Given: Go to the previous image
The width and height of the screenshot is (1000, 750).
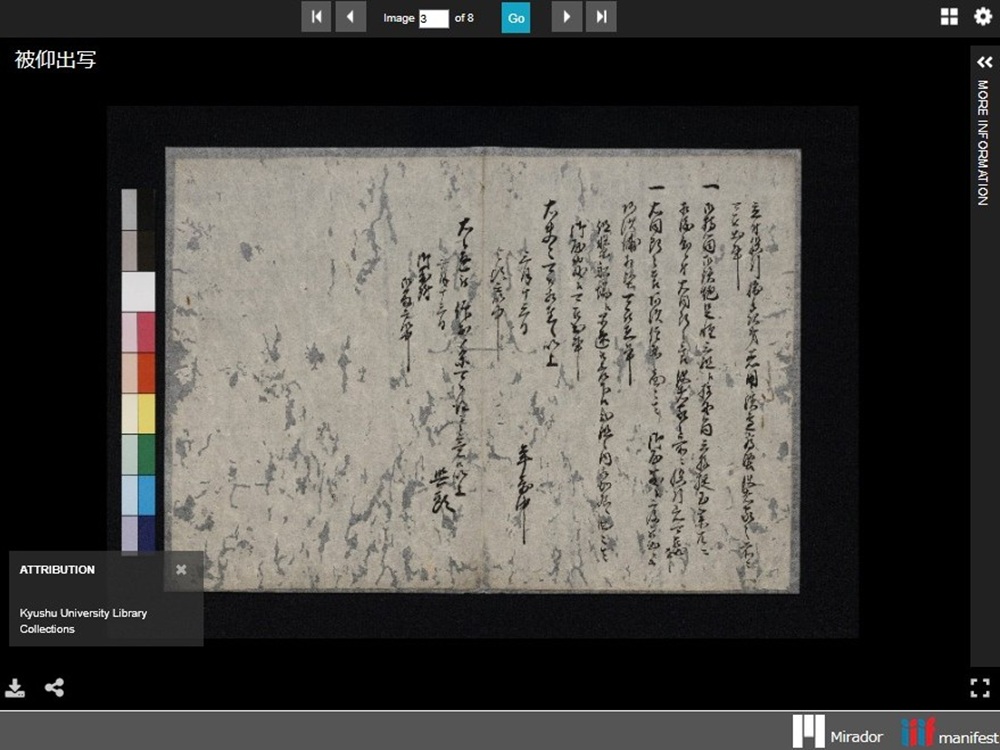Looking at the screenshot, I should 350,17.
